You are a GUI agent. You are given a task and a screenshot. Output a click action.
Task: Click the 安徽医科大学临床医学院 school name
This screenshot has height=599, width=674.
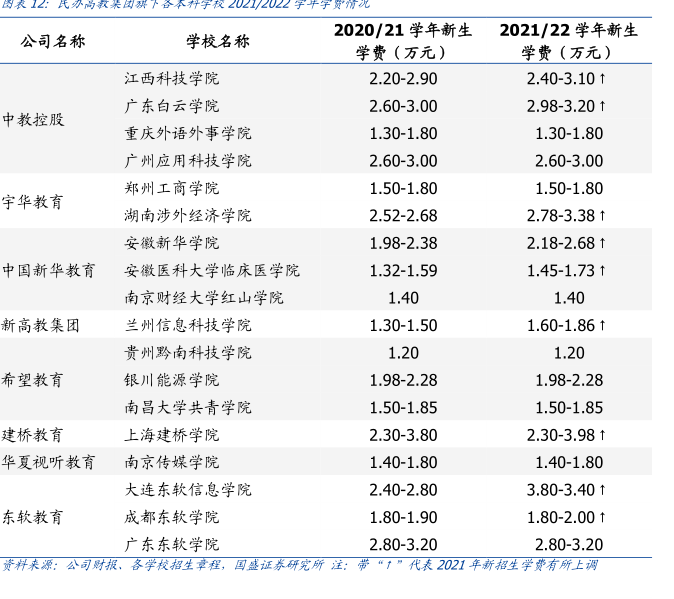(x=212, y=271)
